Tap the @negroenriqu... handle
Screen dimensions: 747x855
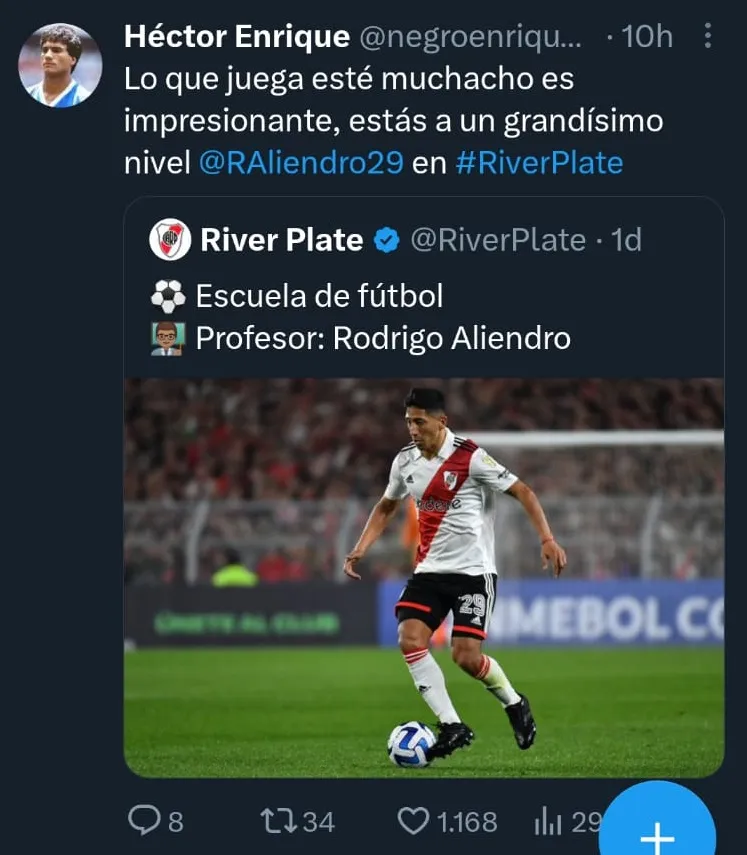(x=469, y=37)
